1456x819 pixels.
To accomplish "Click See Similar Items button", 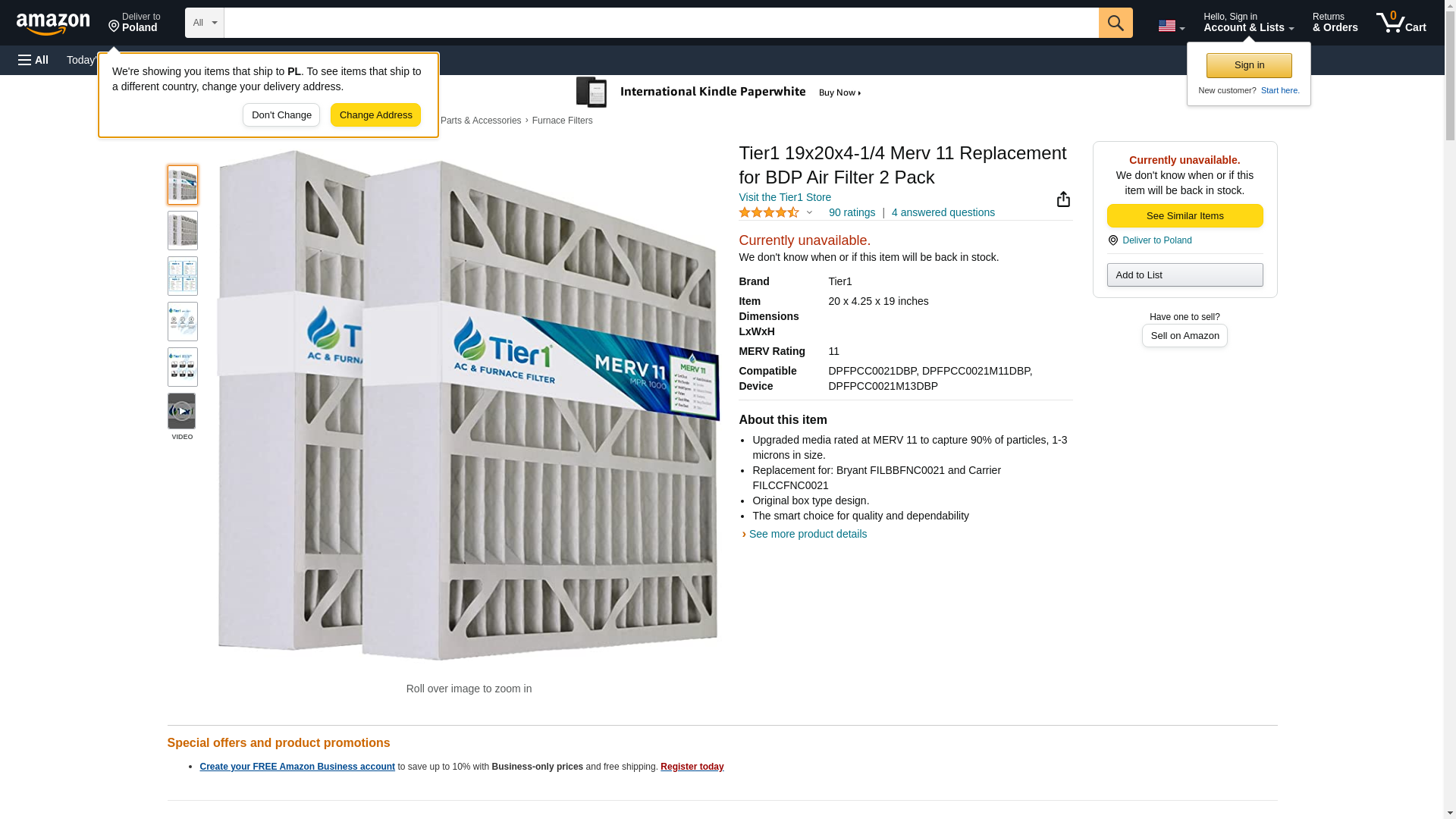I will point(1185,216).
